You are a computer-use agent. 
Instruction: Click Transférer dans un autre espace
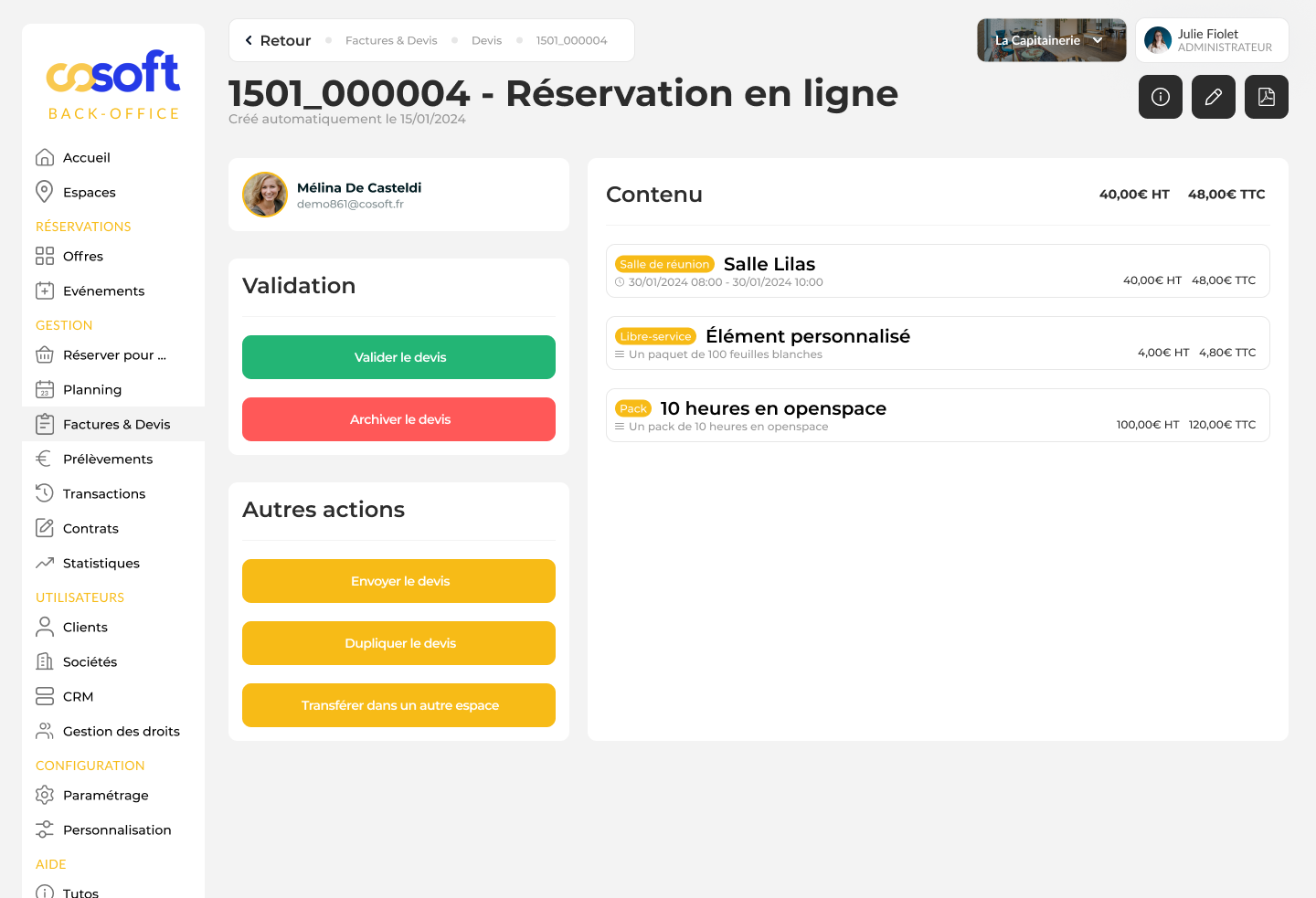coord(398,705)
